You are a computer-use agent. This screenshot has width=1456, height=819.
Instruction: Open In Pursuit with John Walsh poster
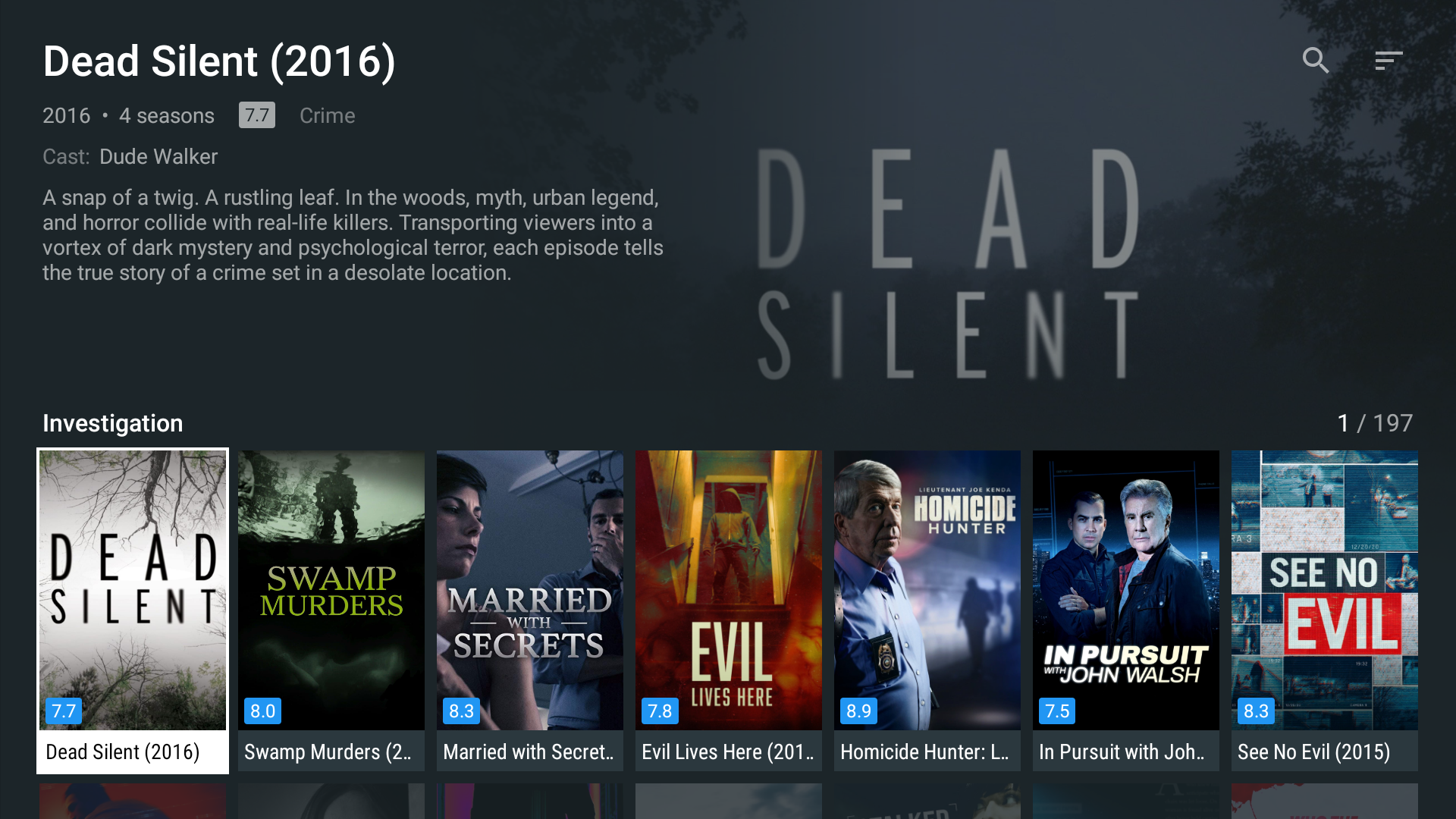[x=1126, y=590]
